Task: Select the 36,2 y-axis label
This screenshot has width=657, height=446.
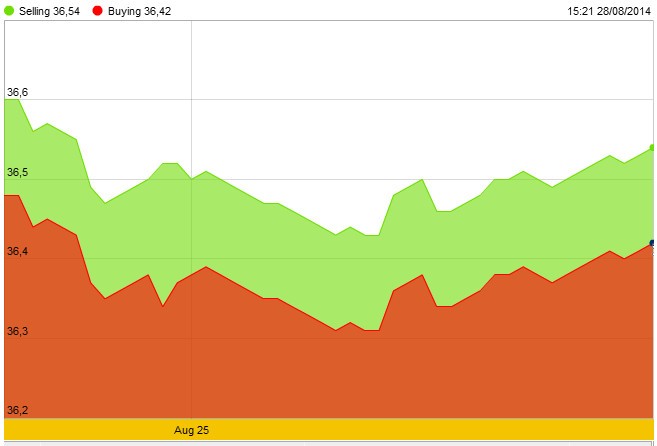Action: (18, 410)
